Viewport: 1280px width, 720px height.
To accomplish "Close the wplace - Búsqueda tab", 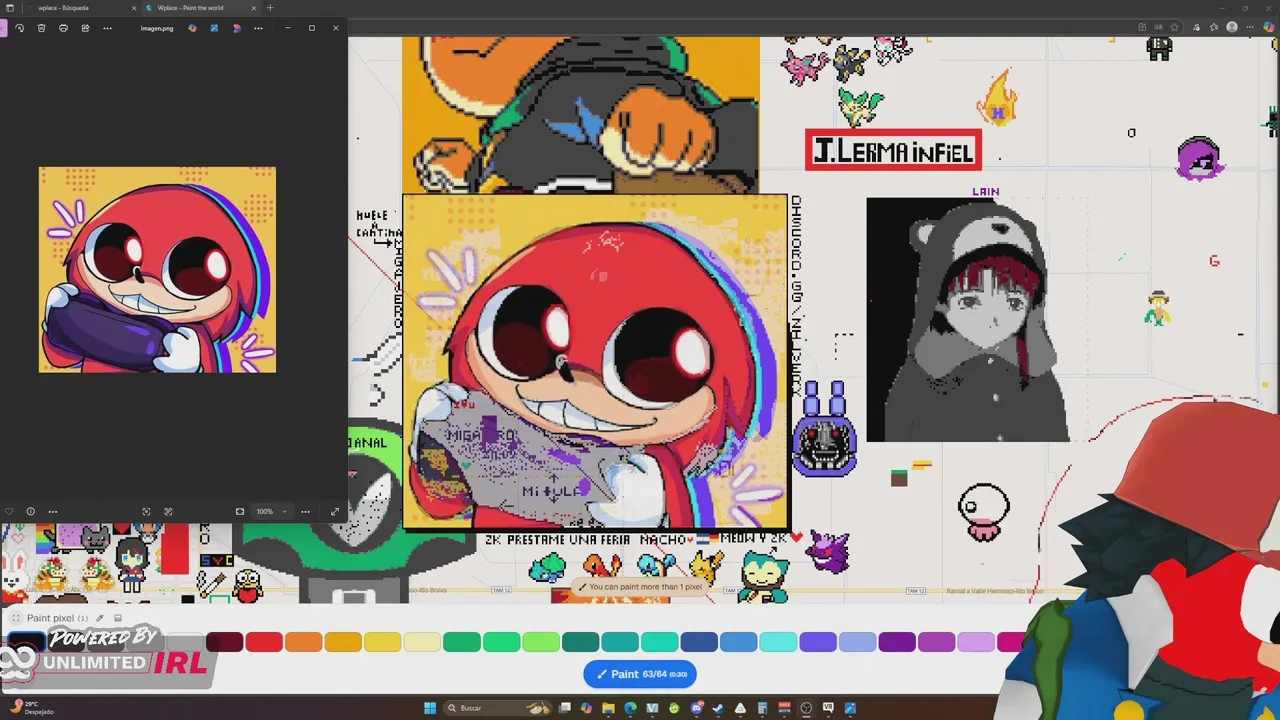I will coord(135,8).
